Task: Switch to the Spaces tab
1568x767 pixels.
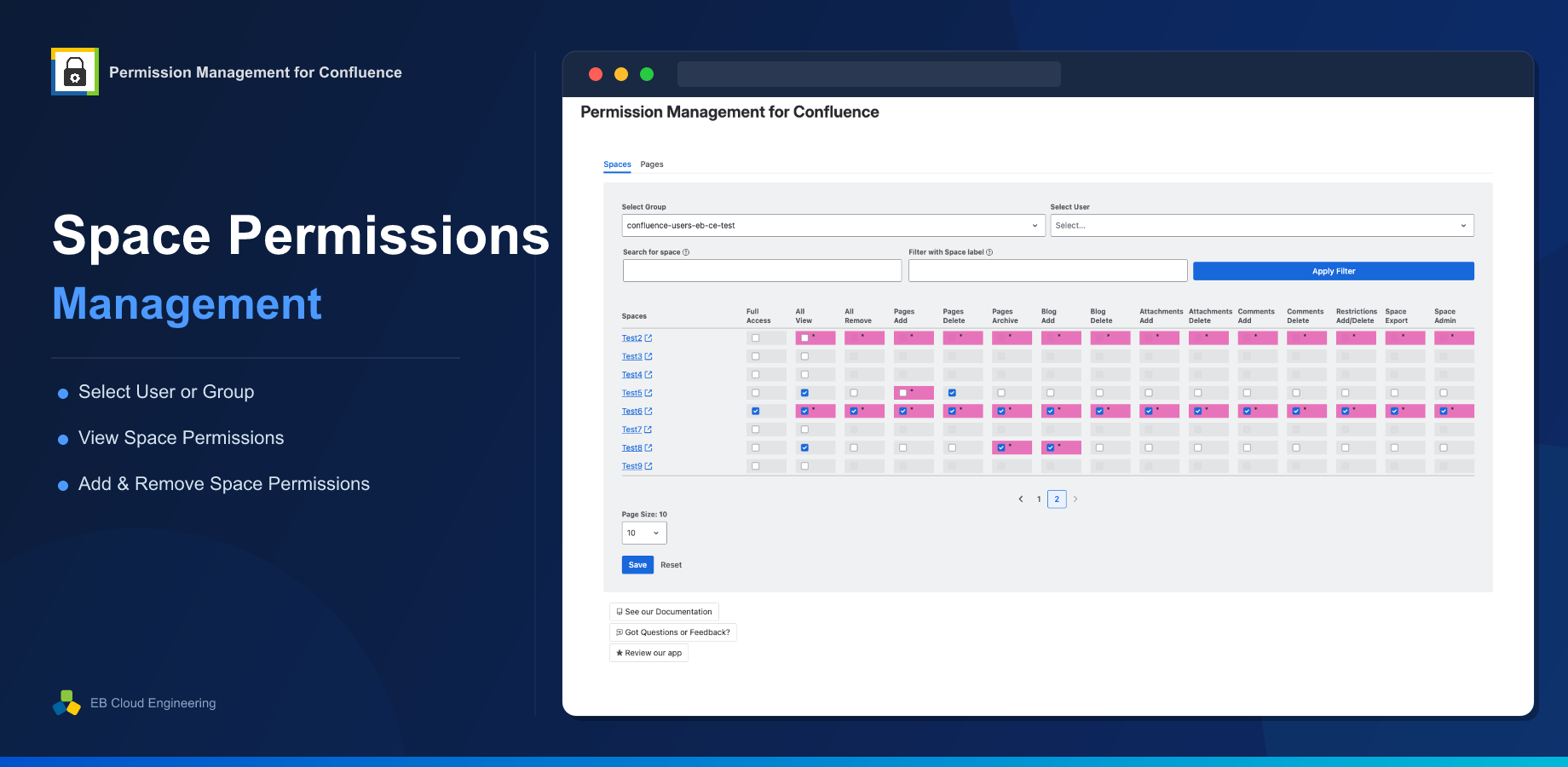Action: click(617, 164)
